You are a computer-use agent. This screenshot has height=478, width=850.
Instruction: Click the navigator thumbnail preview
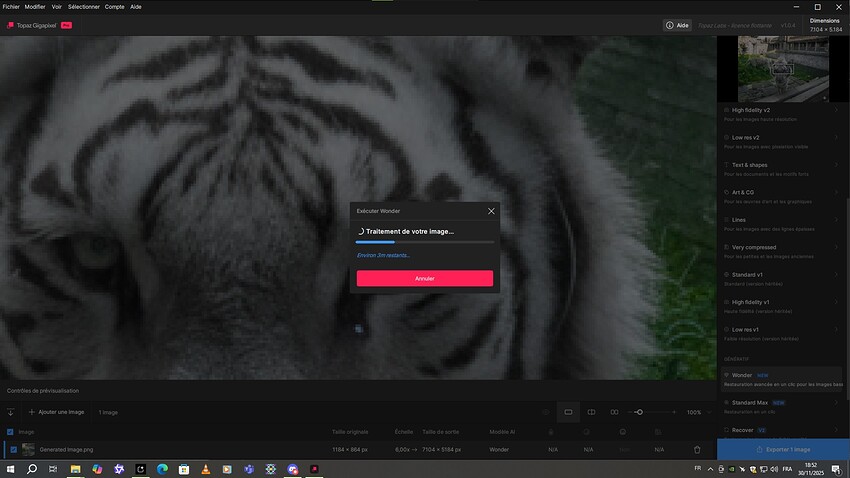780,67
